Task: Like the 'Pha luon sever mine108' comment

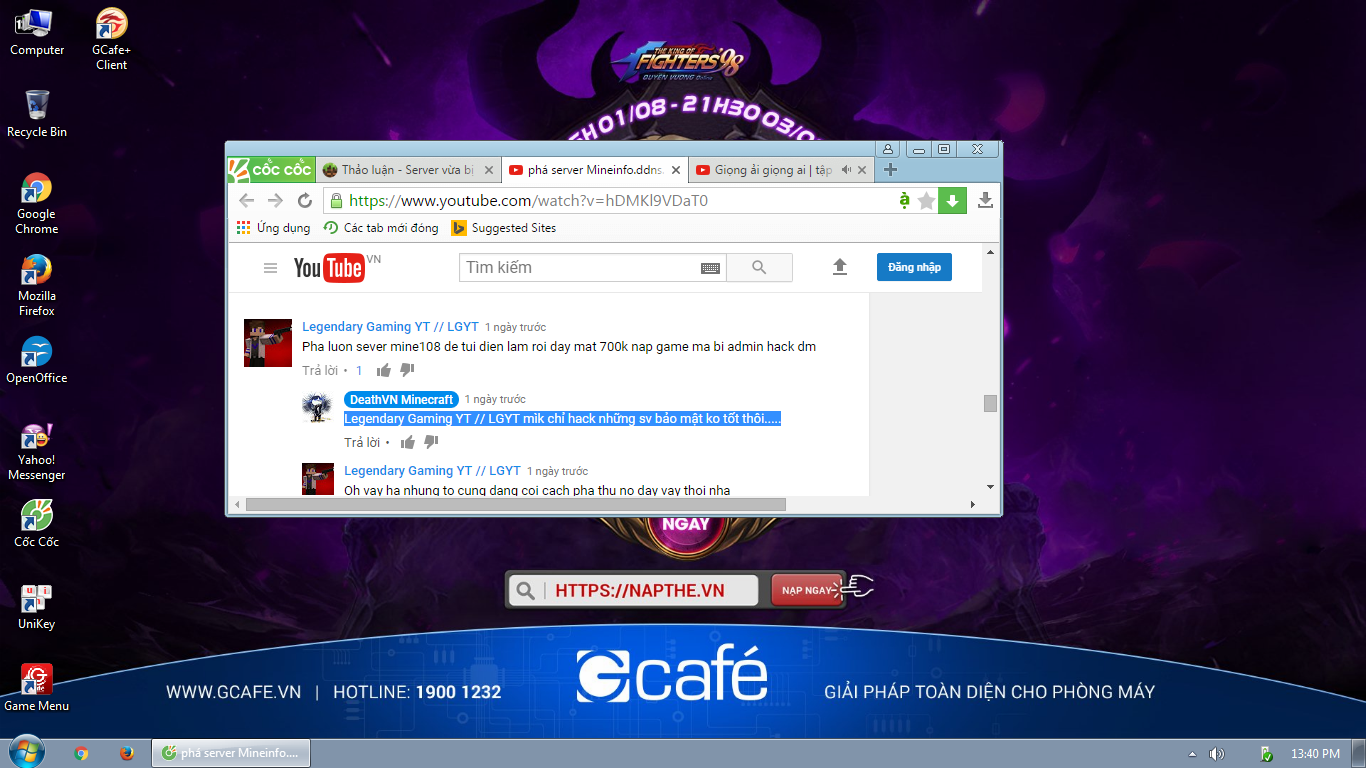Action: coord(384,370)
